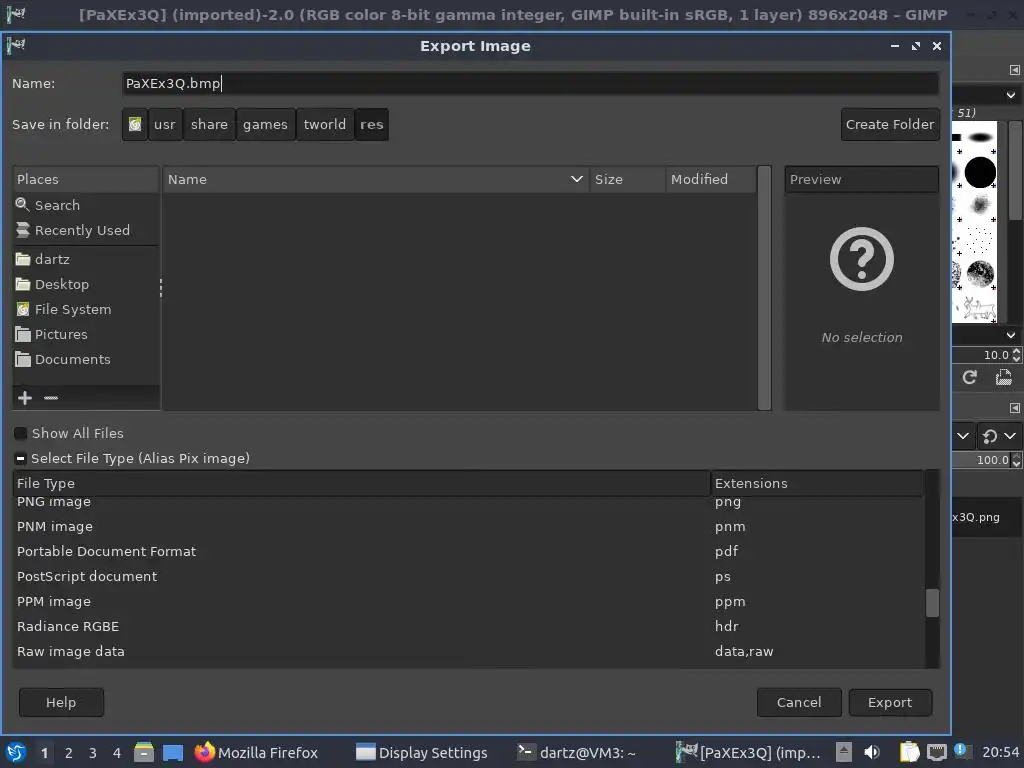Image resolution: width=1024 pixels, height=768 pixels.
Task: Switch to workspace 4 in taskbar
Action: point(117,752)
